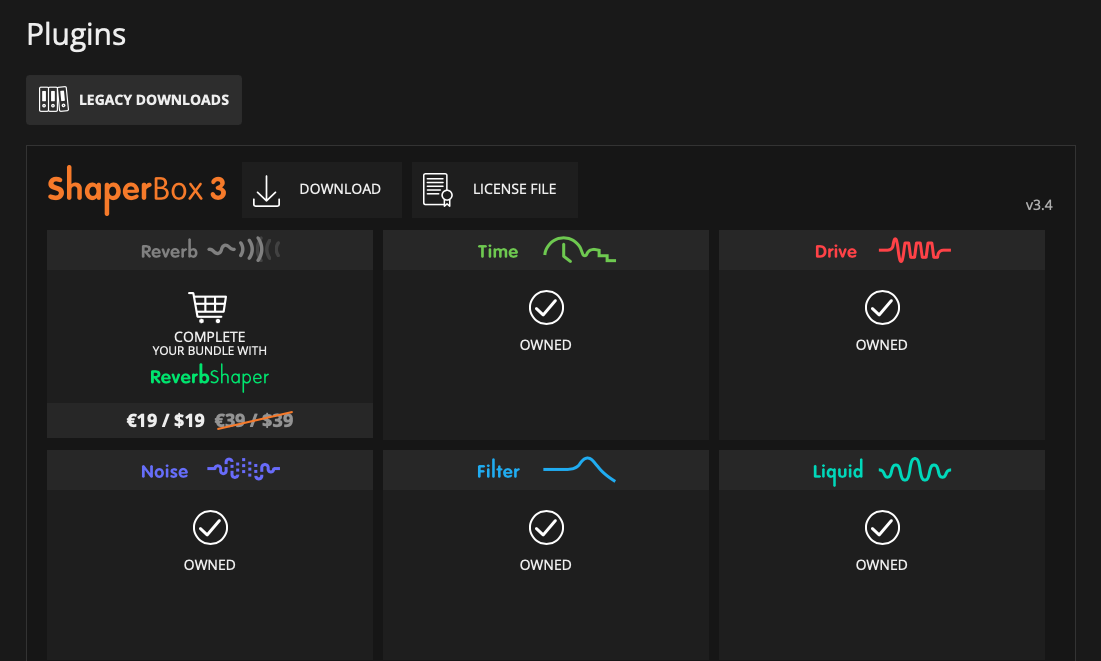Click OWNED text under Noise
1101x661 pixels.
pos(209,565)
